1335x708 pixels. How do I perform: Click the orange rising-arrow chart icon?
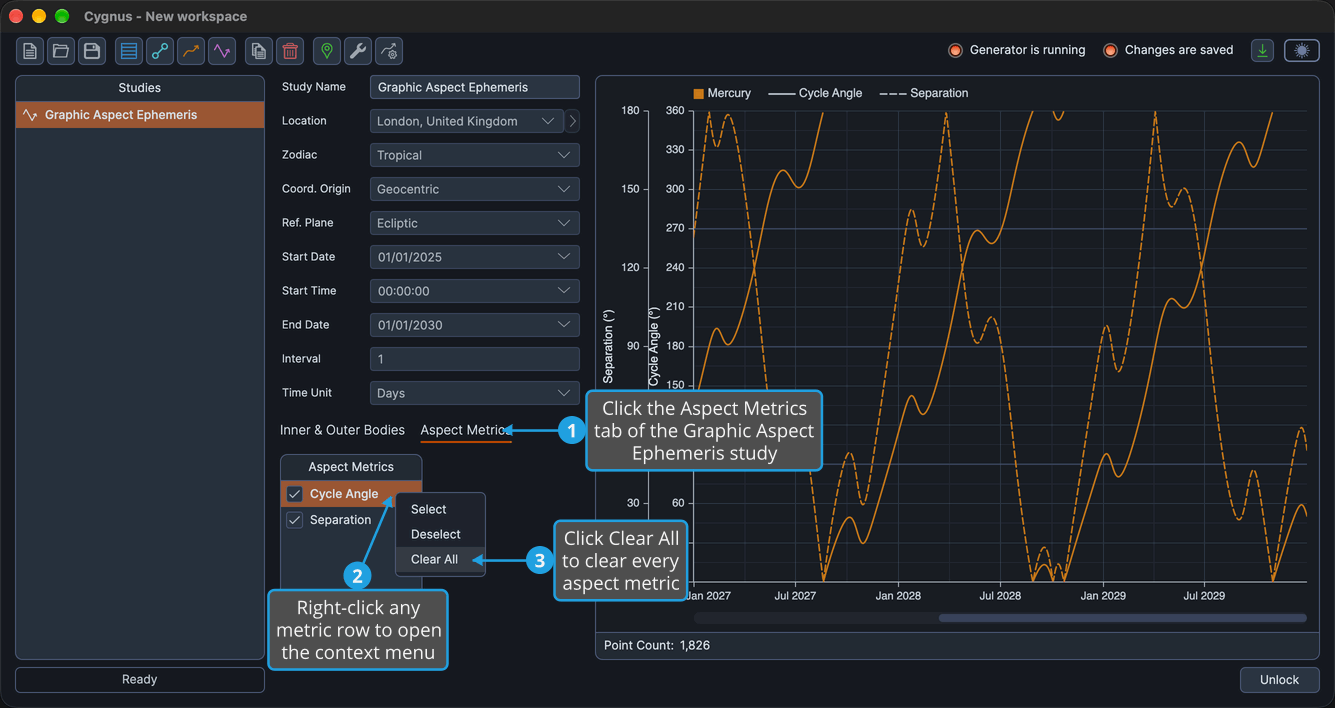click(191, 51)
